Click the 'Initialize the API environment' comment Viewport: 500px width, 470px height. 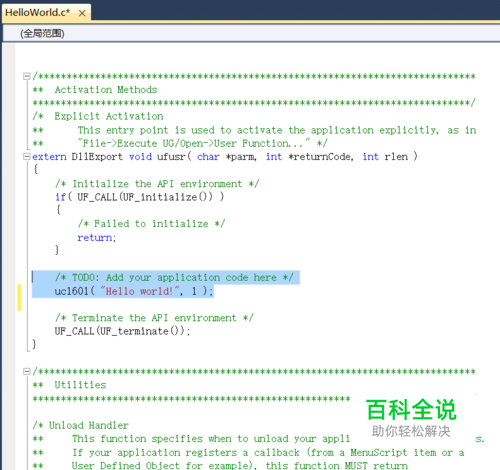157,184
